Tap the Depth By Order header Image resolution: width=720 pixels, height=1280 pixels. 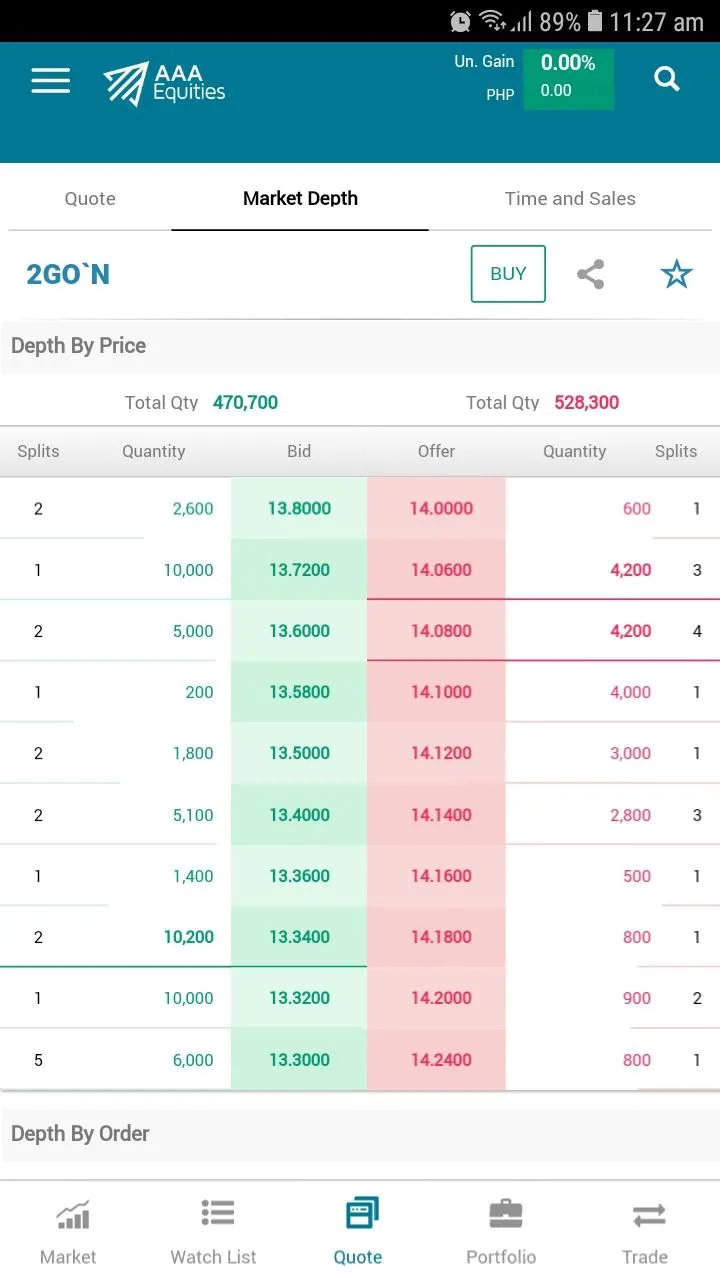[x=80, y=1134]
